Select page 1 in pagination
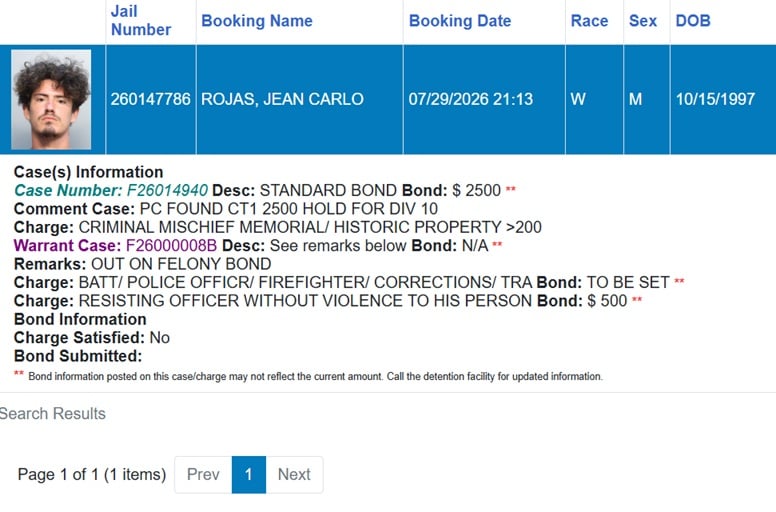Image resolution: width=776 pixels, height=512 pixels. click(x=248, y=474)
